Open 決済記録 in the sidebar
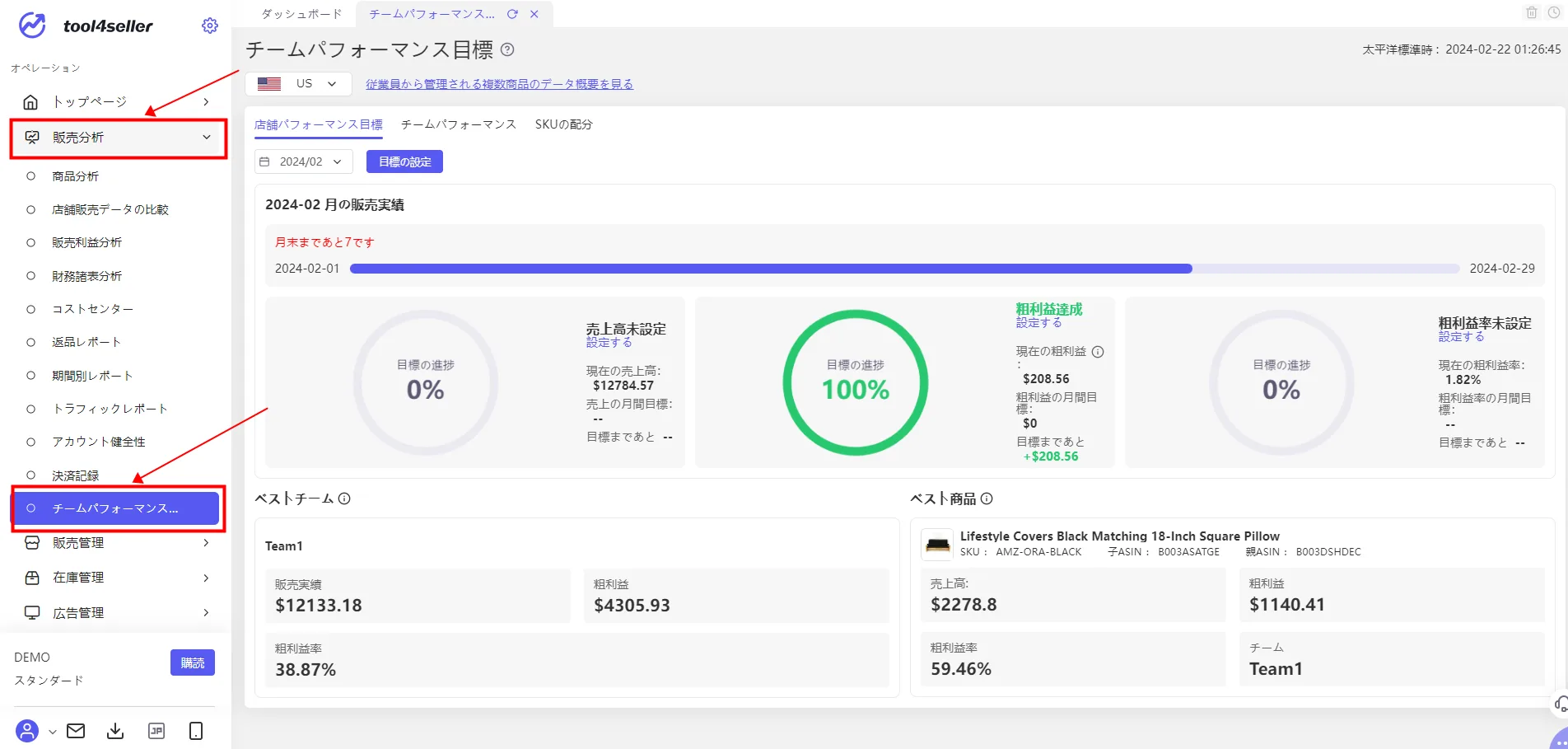Screen dimensions: 1568x749 (75, 476)
